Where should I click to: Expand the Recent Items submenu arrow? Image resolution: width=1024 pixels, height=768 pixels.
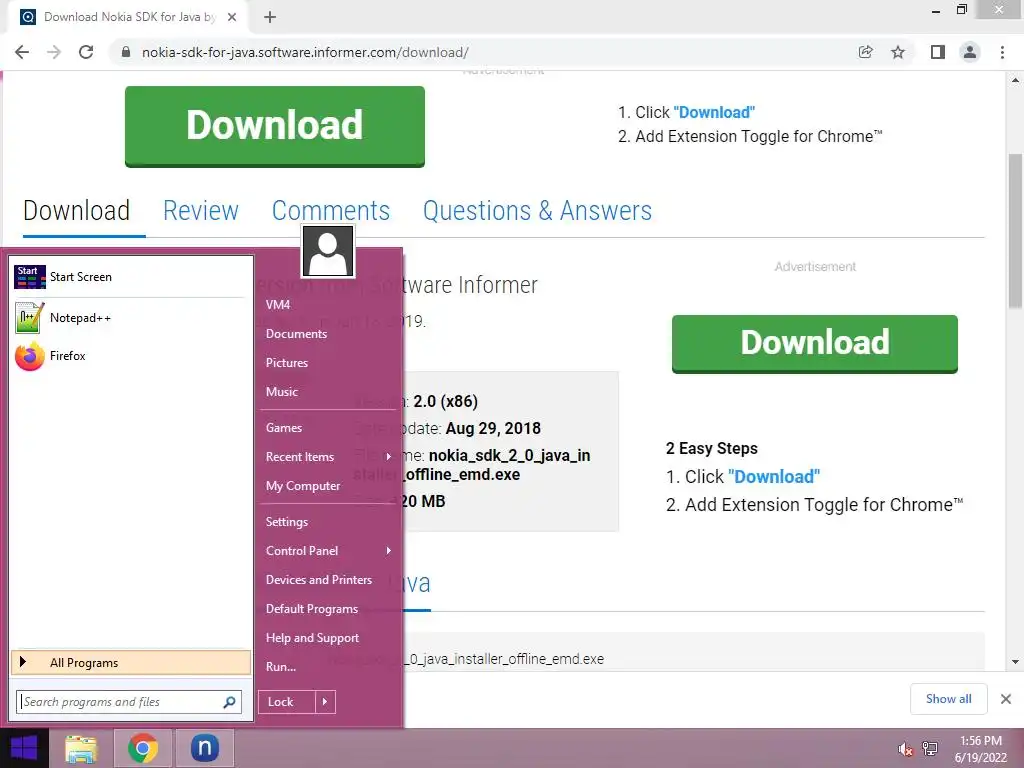389,456
